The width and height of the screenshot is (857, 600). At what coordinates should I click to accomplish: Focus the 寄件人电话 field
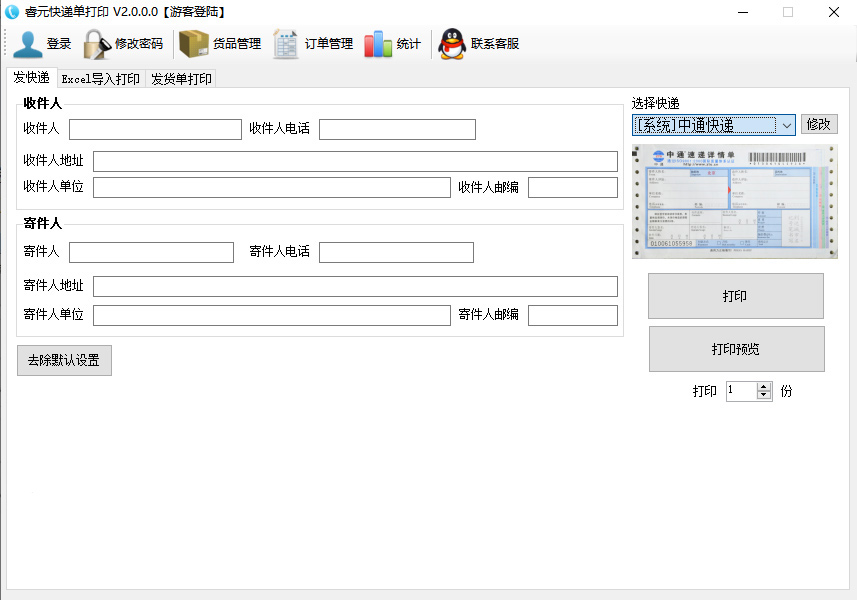pos(396,252)
